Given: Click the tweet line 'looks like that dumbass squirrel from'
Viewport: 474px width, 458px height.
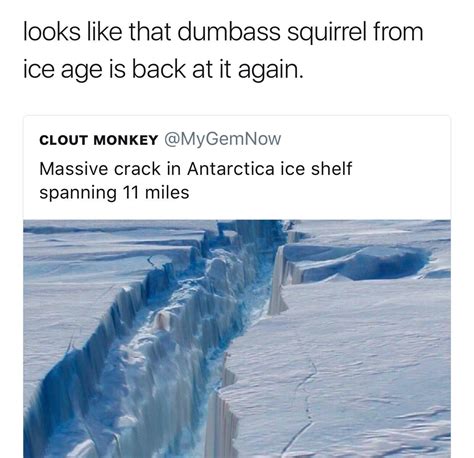Looking at the screenshot, I should (223, 32).
